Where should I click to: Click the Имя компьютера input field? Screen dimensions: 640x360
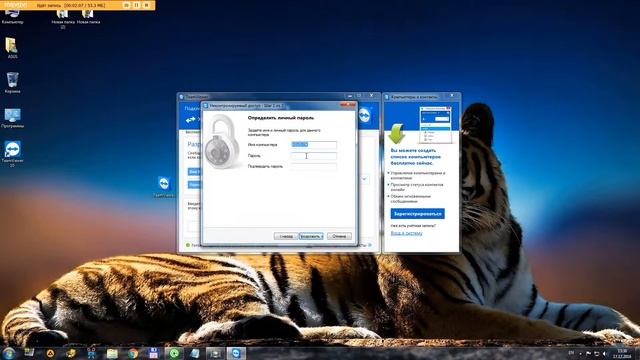pos(313,144)
